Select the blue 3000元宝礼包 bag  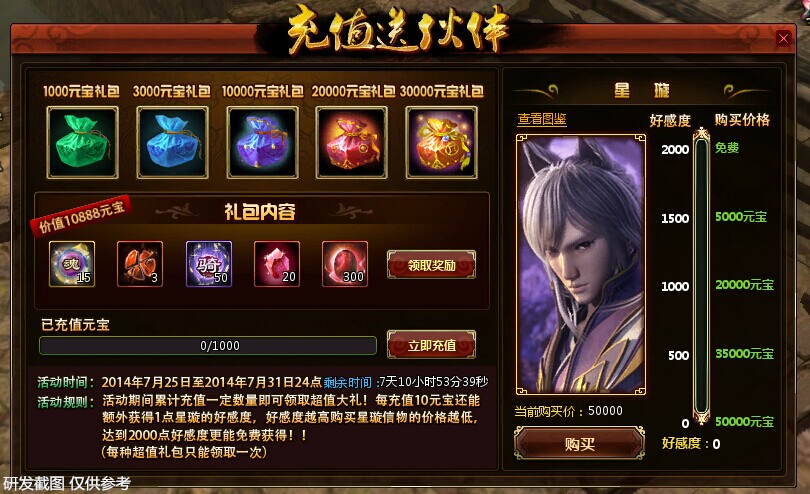coord(173,143)
